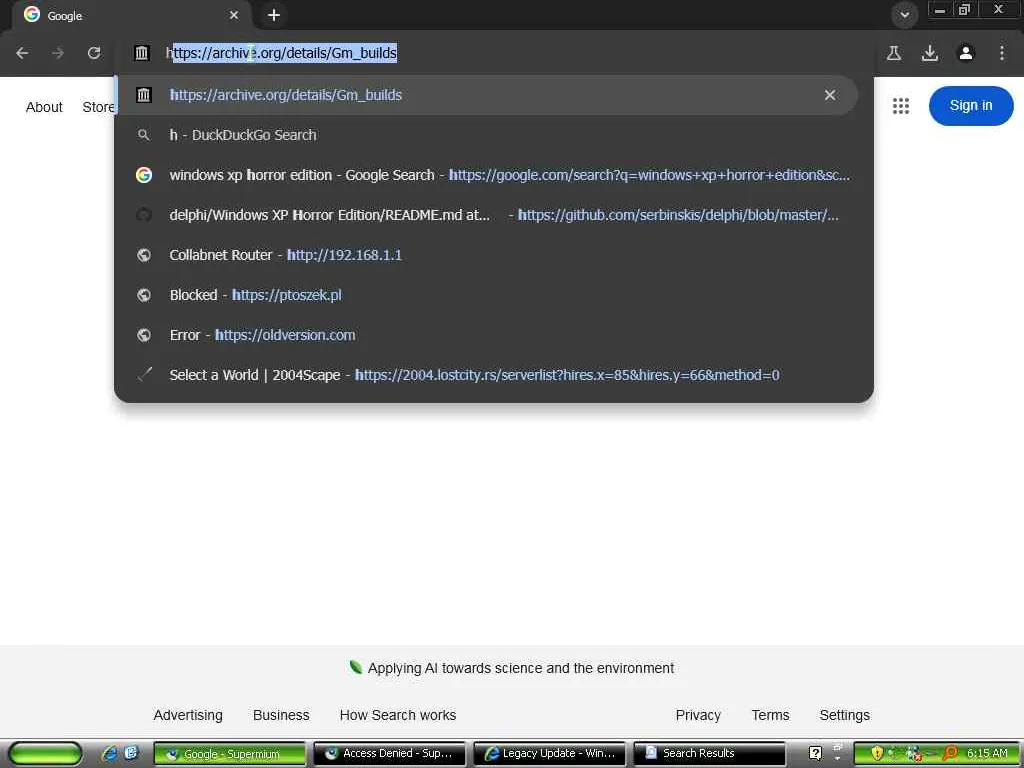The height and width of the screenshot is (768, 1024).
Task: Open How Search works link
Action: 398,715
